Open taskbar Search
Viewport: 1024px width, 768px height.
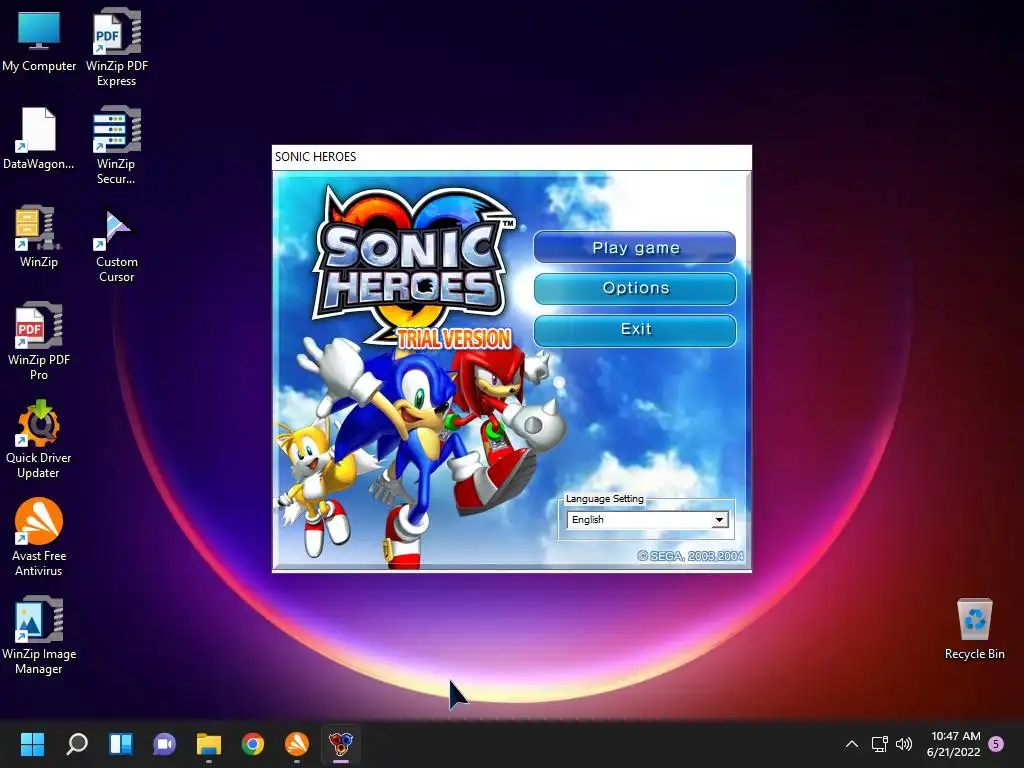coord(77,744)
